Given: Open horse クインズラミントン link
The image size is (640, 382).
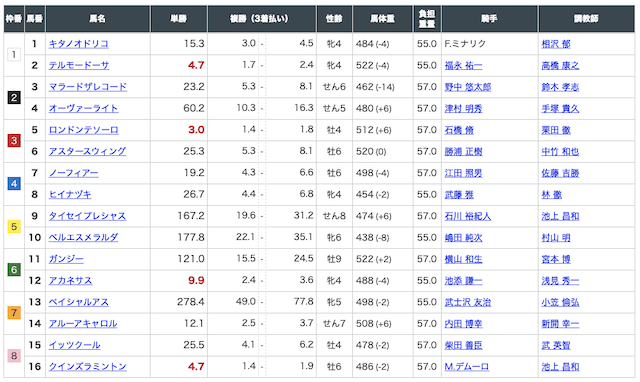Looking at the screenshot, I should pyautogui.click(x=88, y=367).
